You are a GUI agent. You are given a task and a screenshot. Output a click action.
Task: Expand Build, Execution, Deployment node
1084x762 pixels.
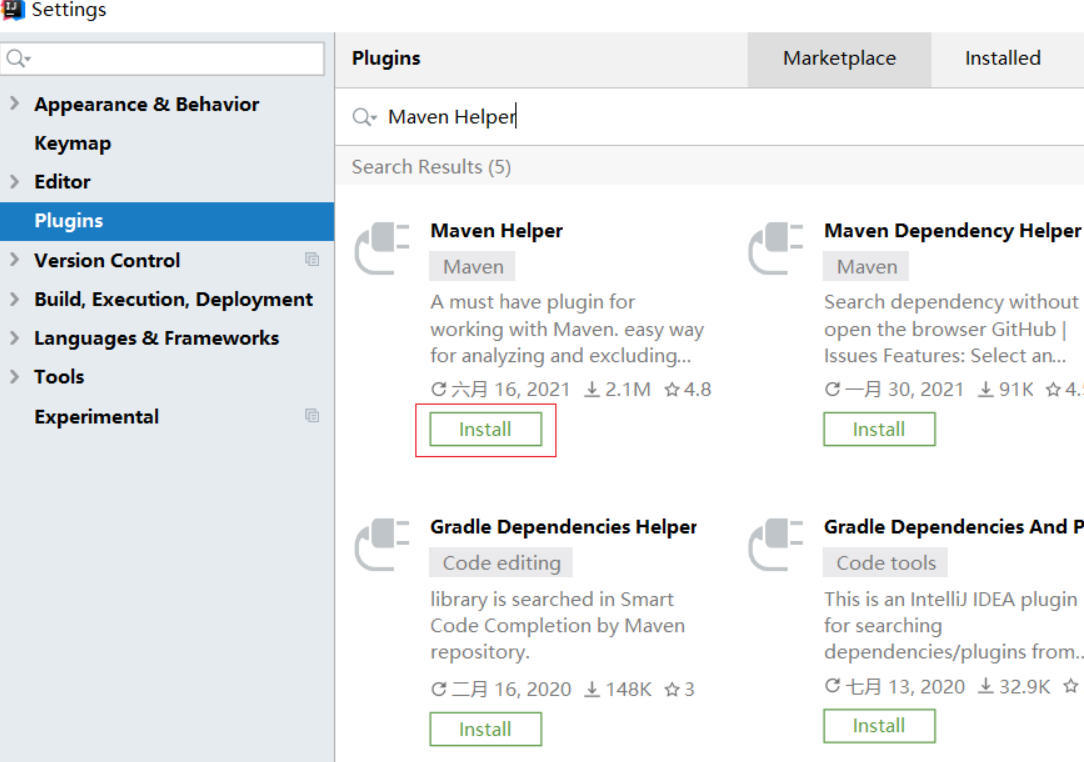coord(15,299)
